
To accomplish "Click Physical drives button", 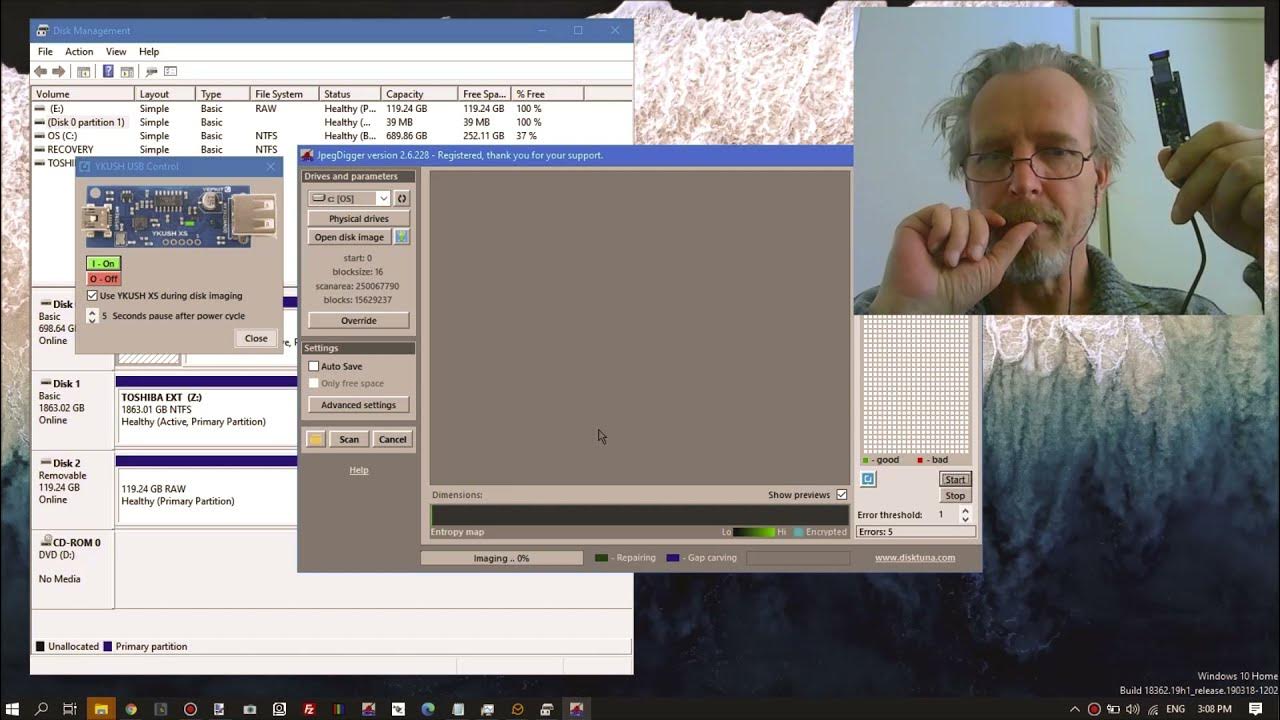I will point(358,218).
